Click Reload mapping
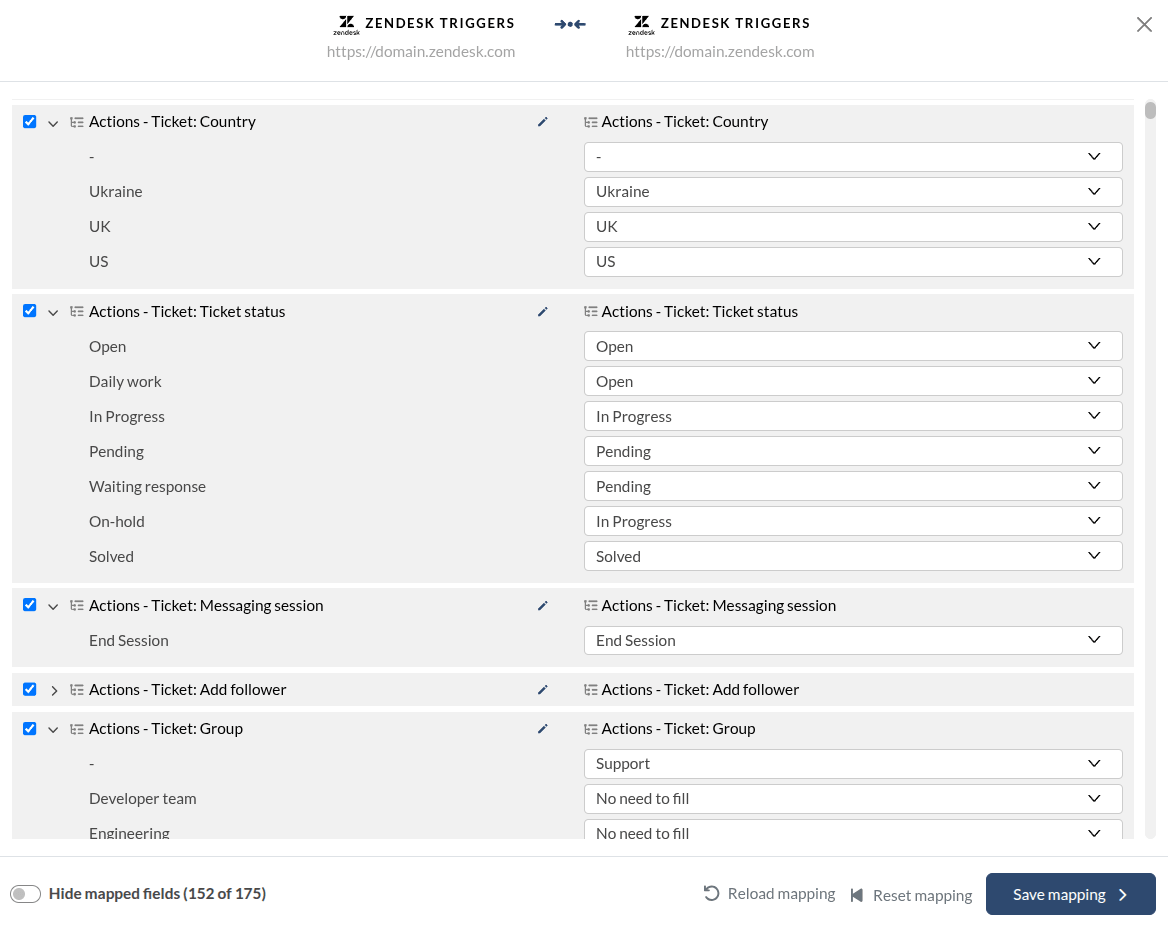 [x=769, y=893]
